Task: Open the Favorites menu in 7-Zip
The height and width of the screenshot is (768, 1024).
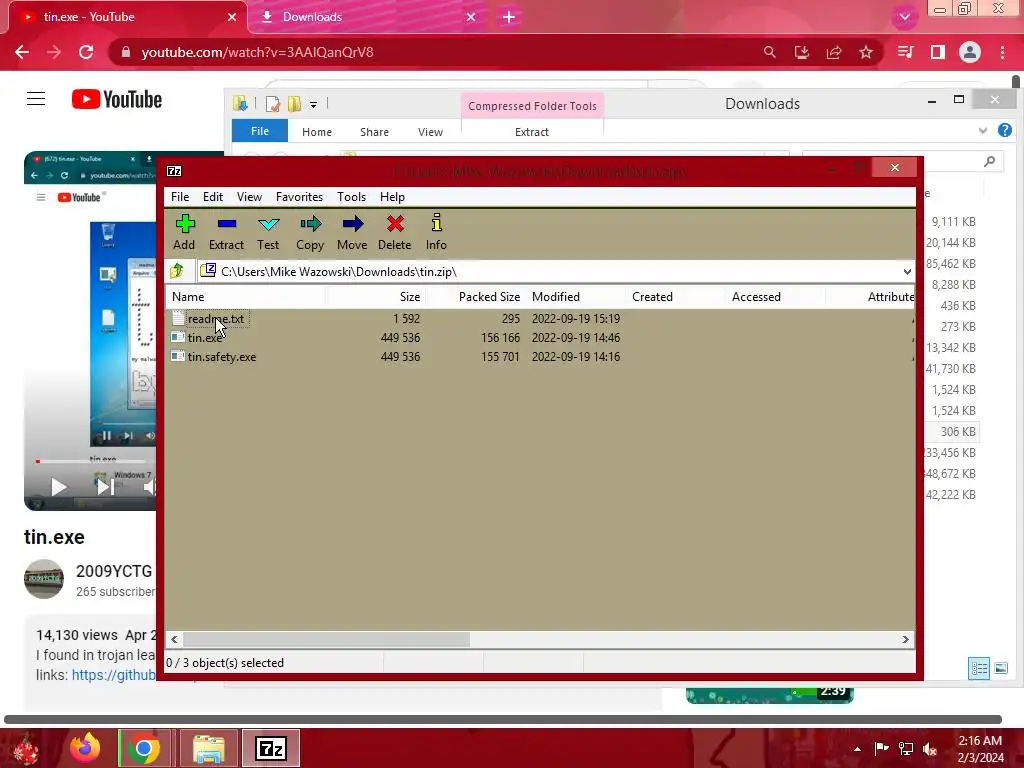Action: (299, 197)
